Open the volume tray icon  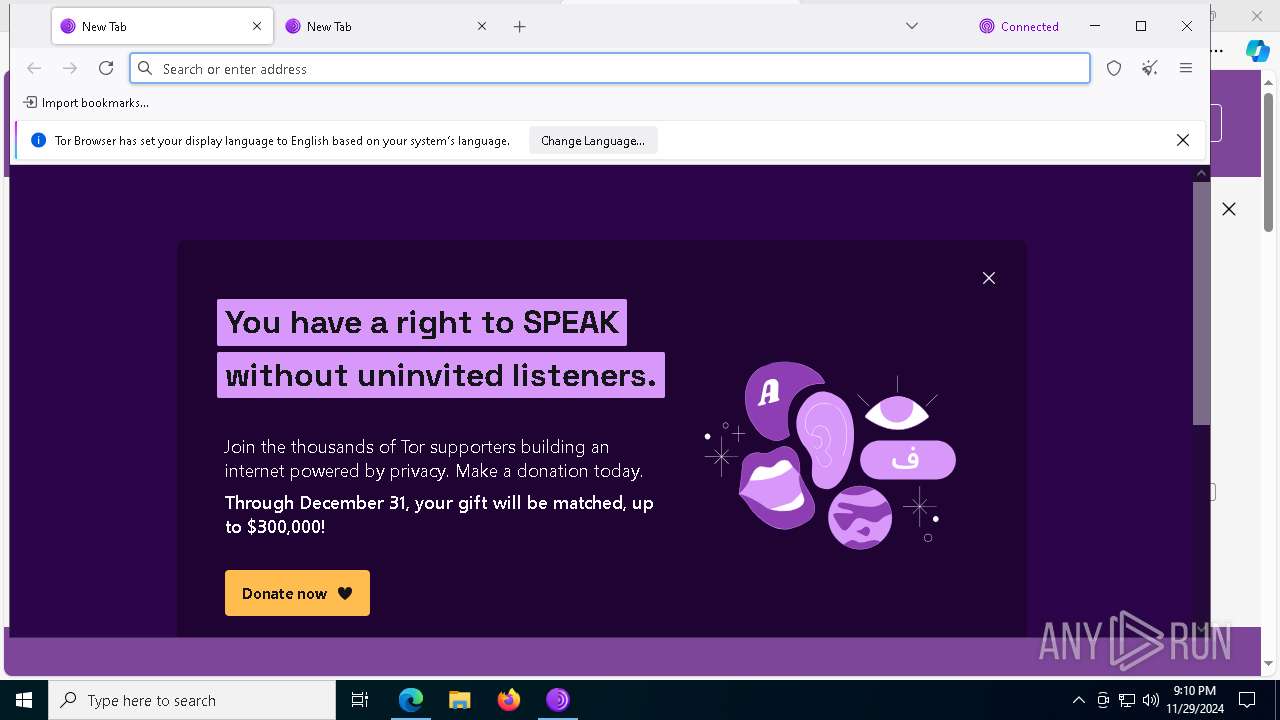coord(1151,700)
